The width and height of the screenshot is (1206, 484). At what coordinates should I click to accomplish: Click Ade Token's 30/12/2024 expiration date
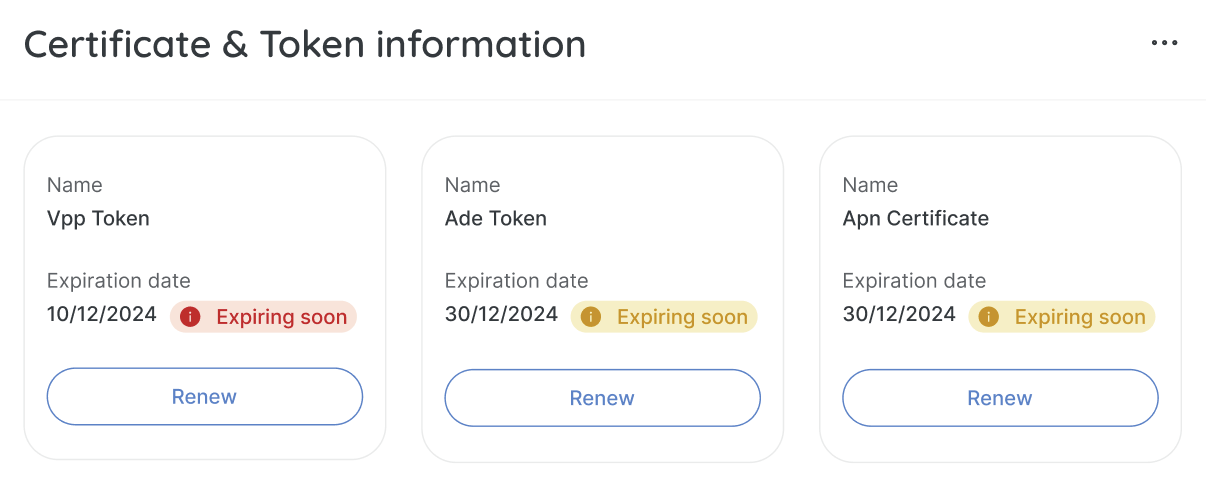click(501, 315)
